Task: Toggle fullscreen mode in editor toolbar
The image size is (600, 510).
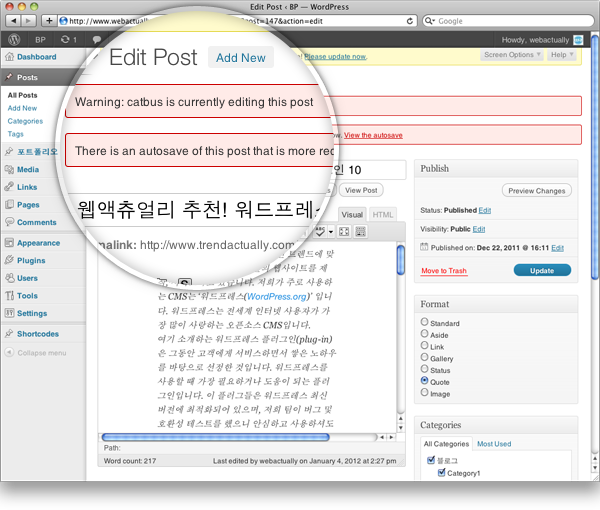Action: click(344, 231)
